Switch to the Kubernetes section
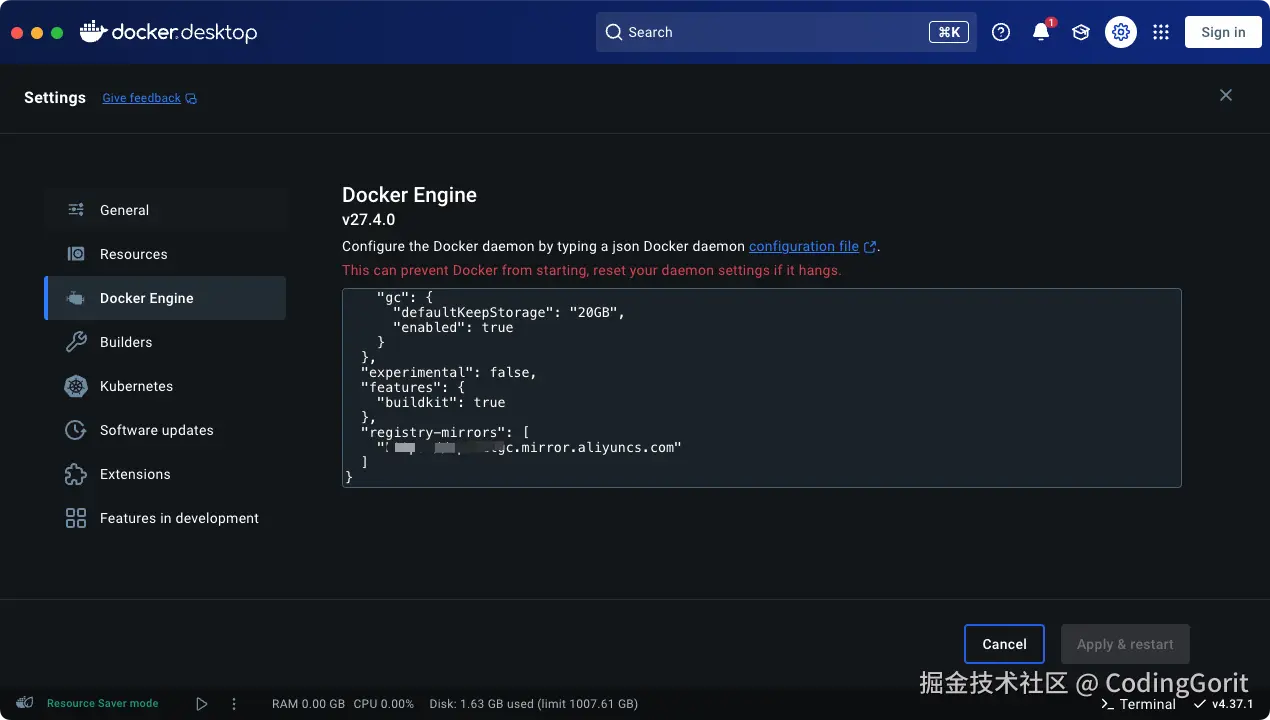 (165, 386)
